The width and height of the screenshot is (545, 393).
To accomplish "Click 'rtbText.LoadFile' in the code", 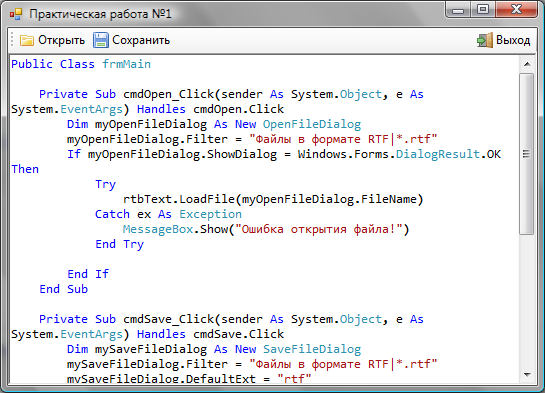I will click(179, 199).
